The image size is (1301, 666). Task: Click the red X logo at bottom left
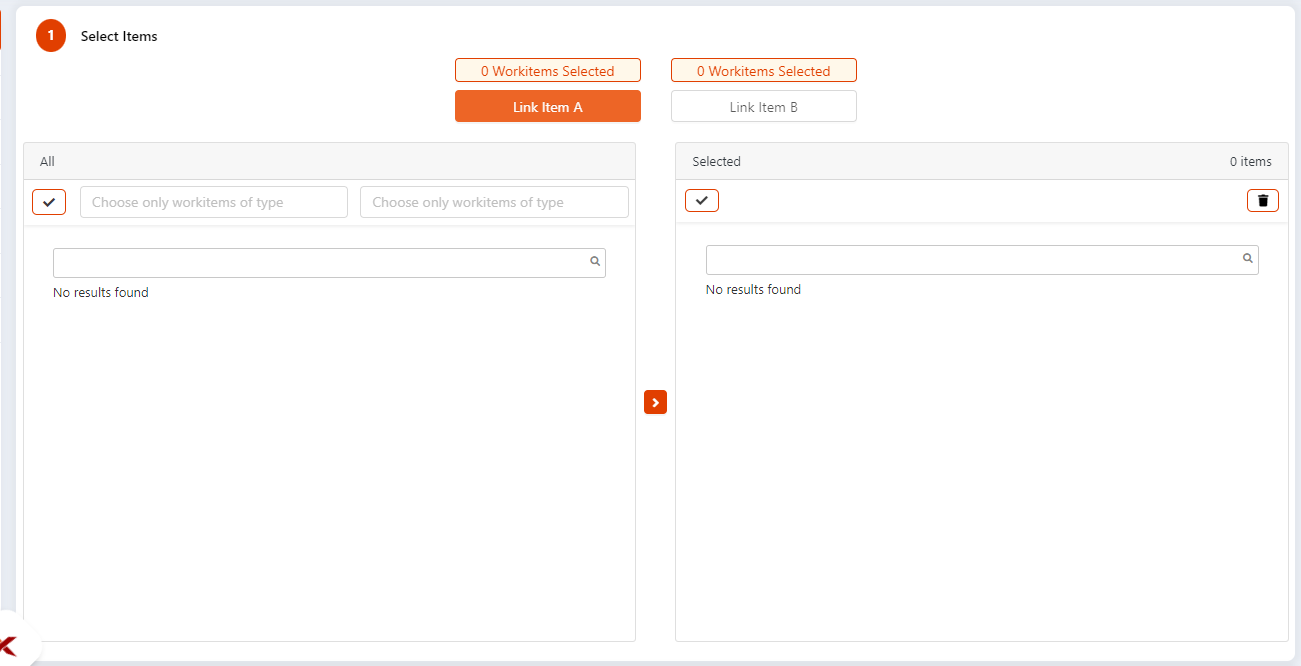click(8, 645)
